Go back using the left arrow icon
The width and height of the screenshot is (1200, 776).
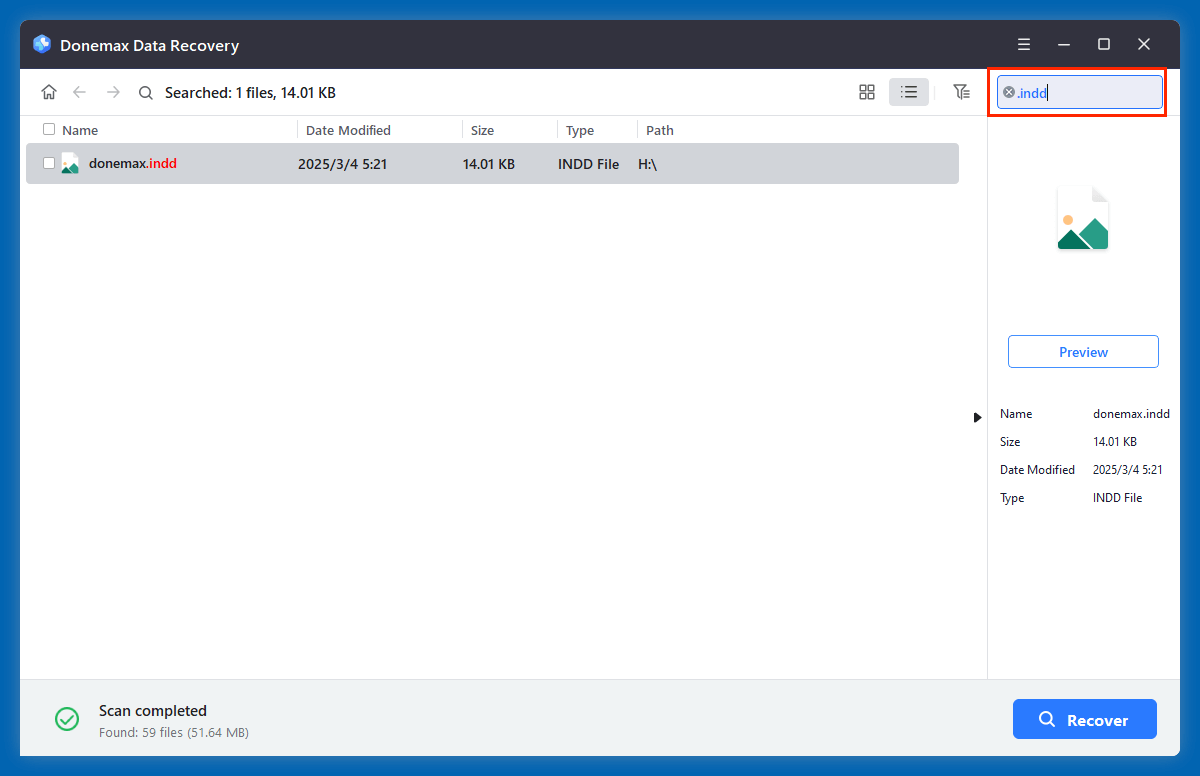pos(81,91)
